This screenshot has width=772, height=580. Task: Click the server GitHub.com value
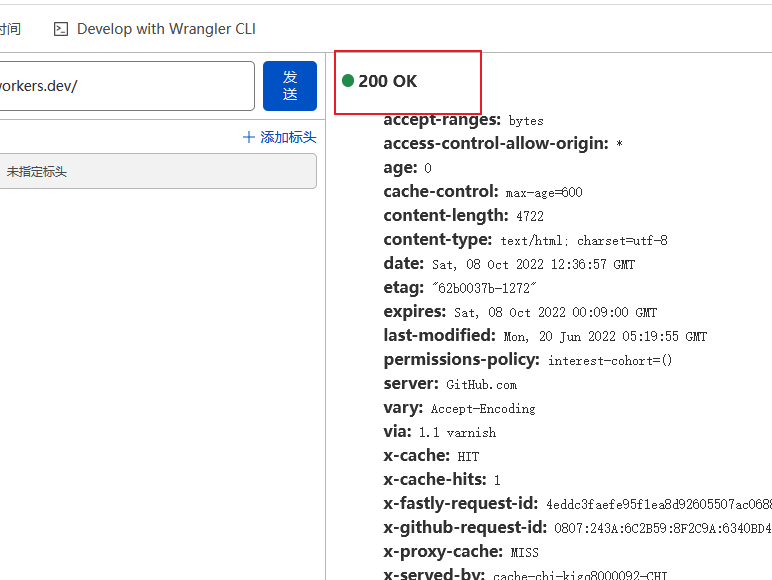pos(482,385)
